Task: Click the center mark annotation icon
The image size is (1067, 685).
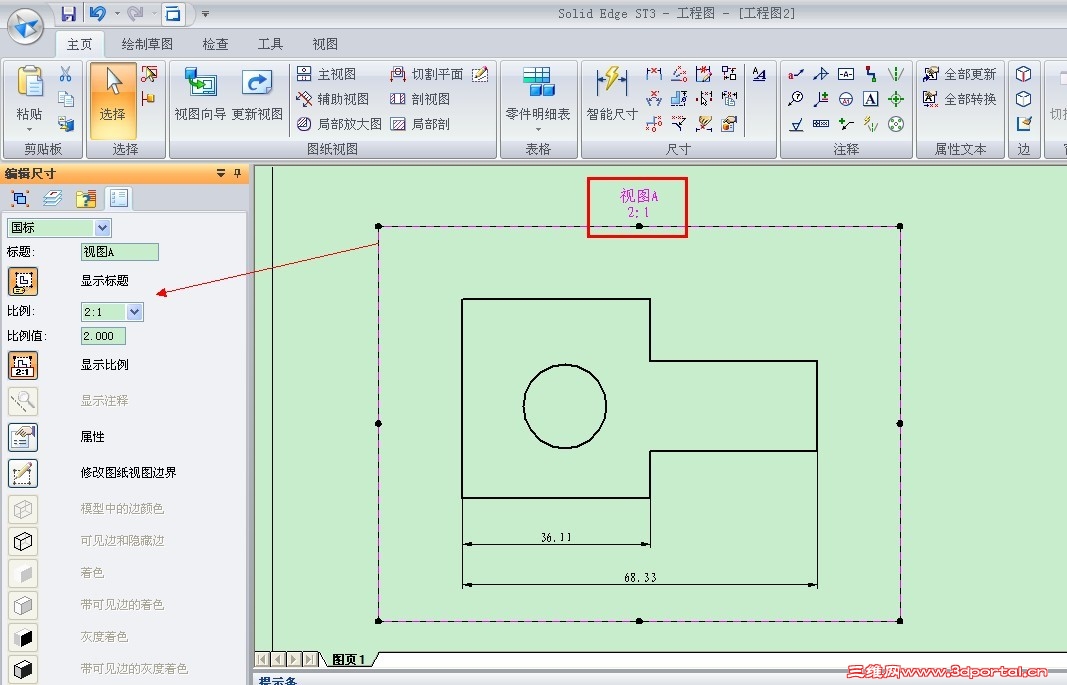Action: (896, 99)
